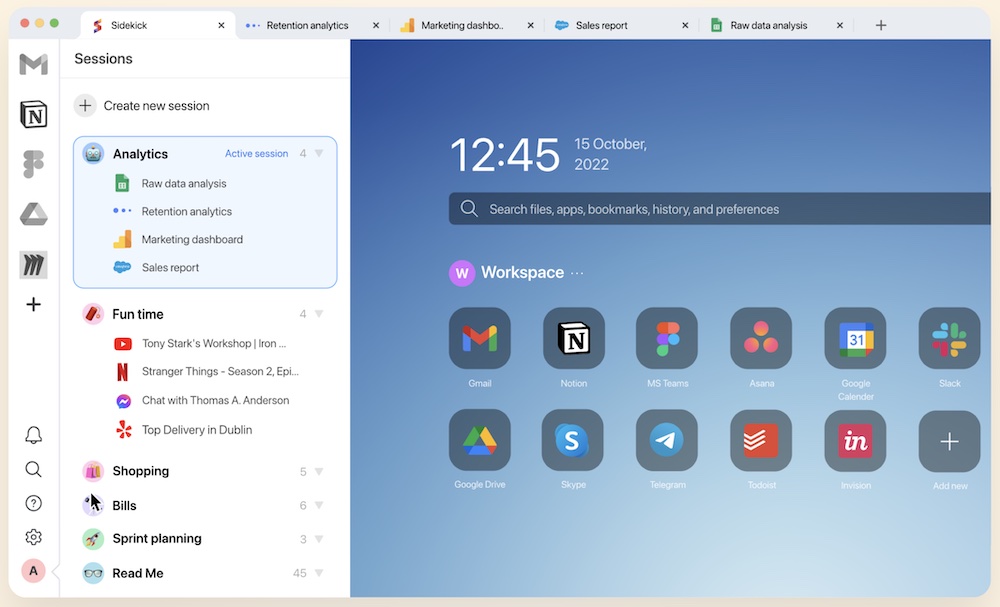Image resolution: width=1000 pixels, height=607 pixels.
Task: Open the Notion sidebar app icon
Action: pos(33,115)
